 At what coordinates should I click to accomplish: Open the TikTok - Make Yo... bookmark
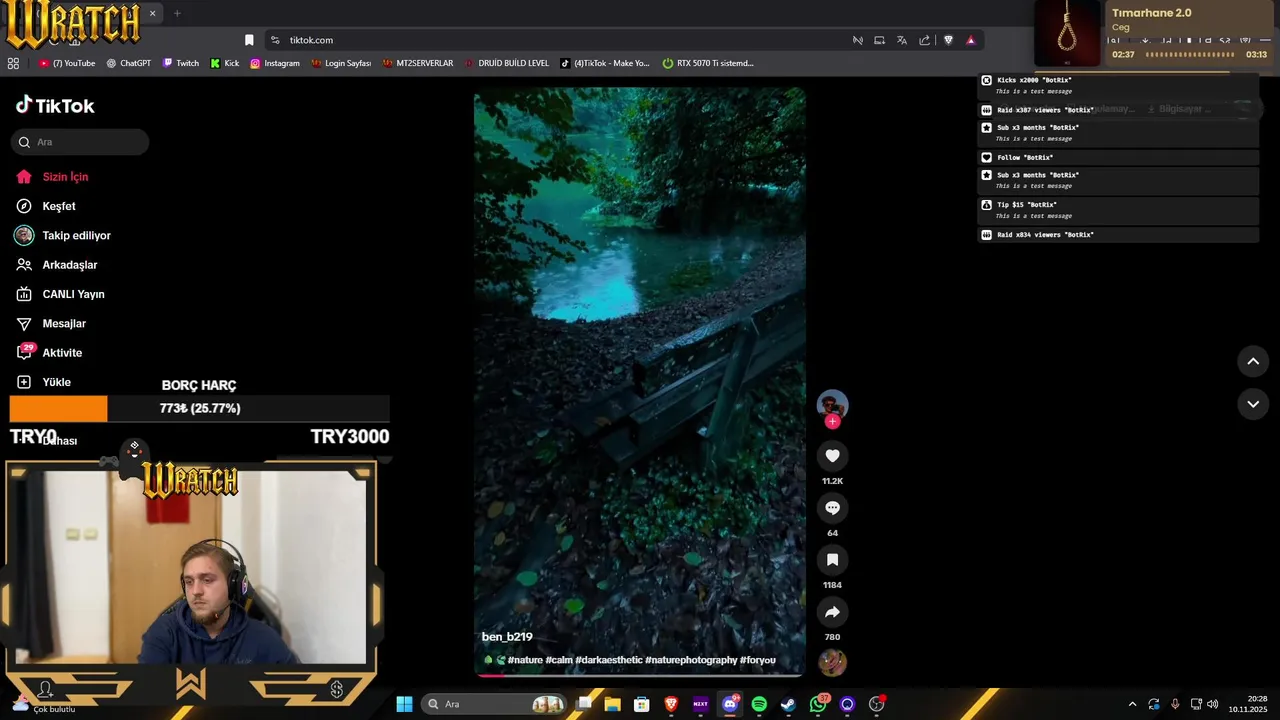(x=605, y=63)
